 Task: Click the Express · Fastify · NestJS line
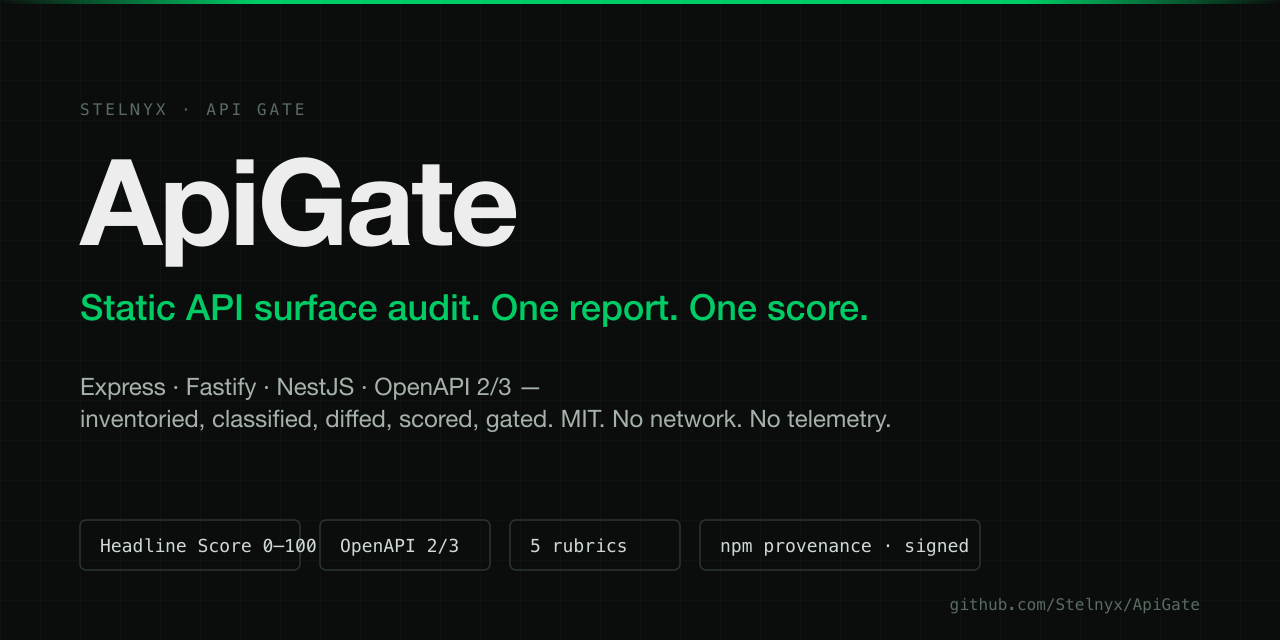(x=310, y=387)
